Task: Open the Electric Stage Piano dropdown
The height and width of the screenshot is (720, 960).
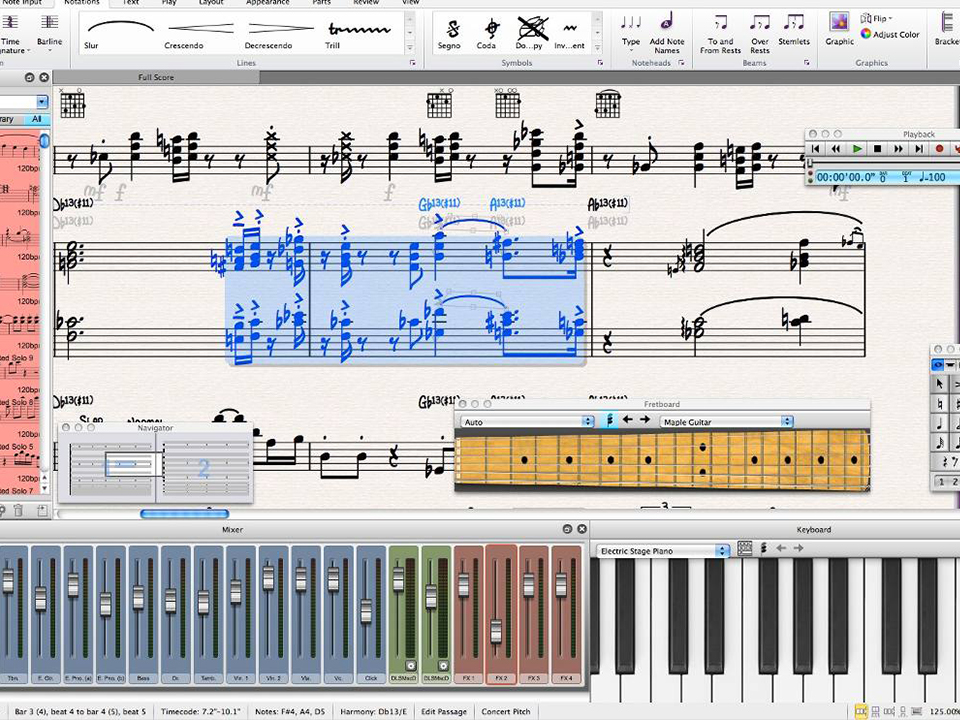Action: (x=662, y=551)
